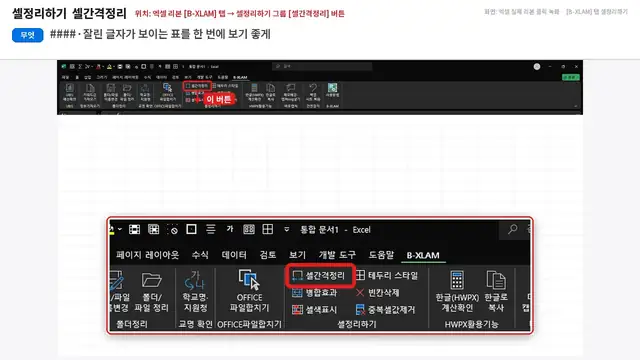
Task: Open the 페이지 레이아웃 tab in enlarged ribbon
Action: [147, 255]
